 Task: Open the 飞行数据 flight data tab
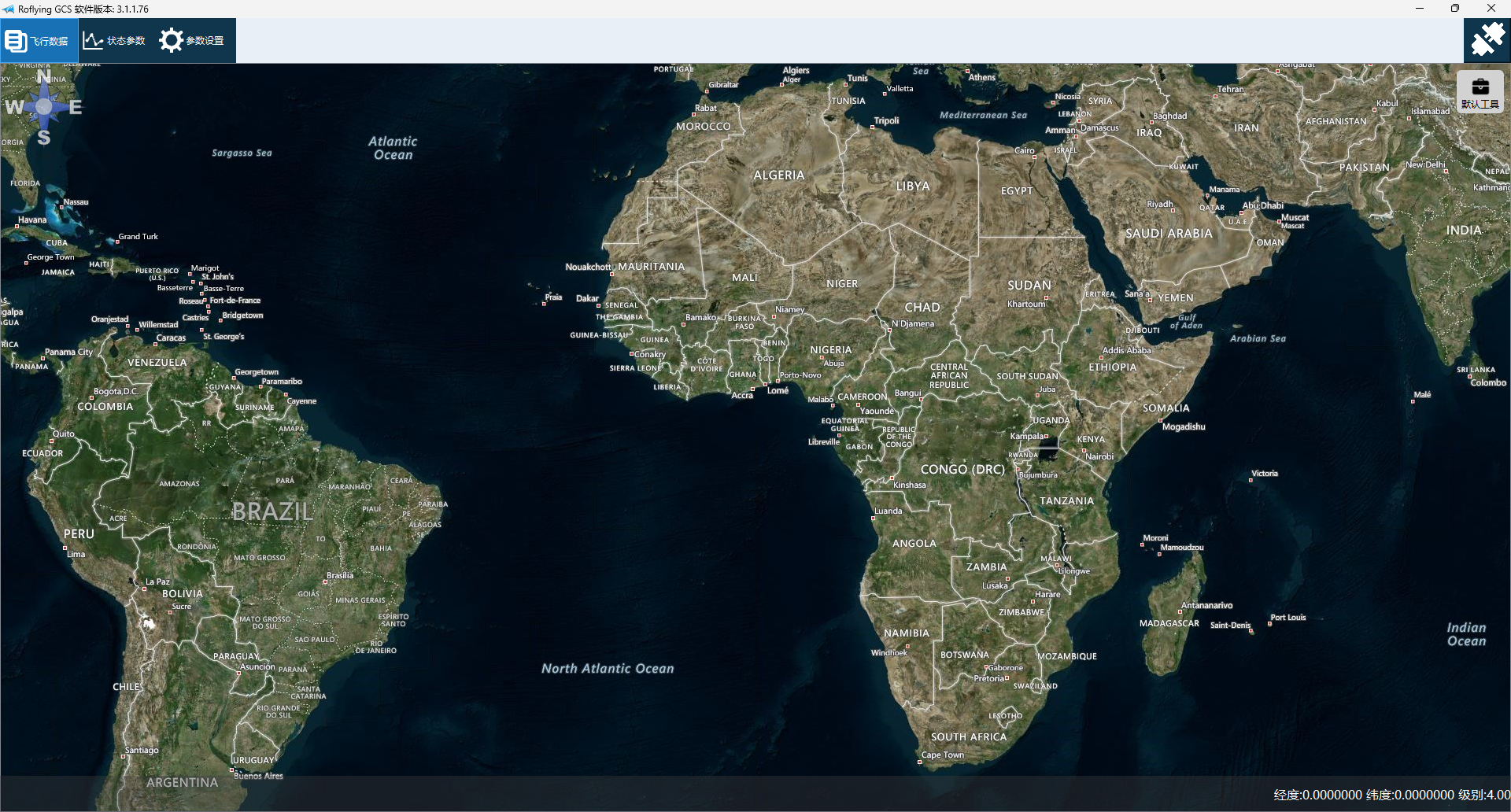39,41
